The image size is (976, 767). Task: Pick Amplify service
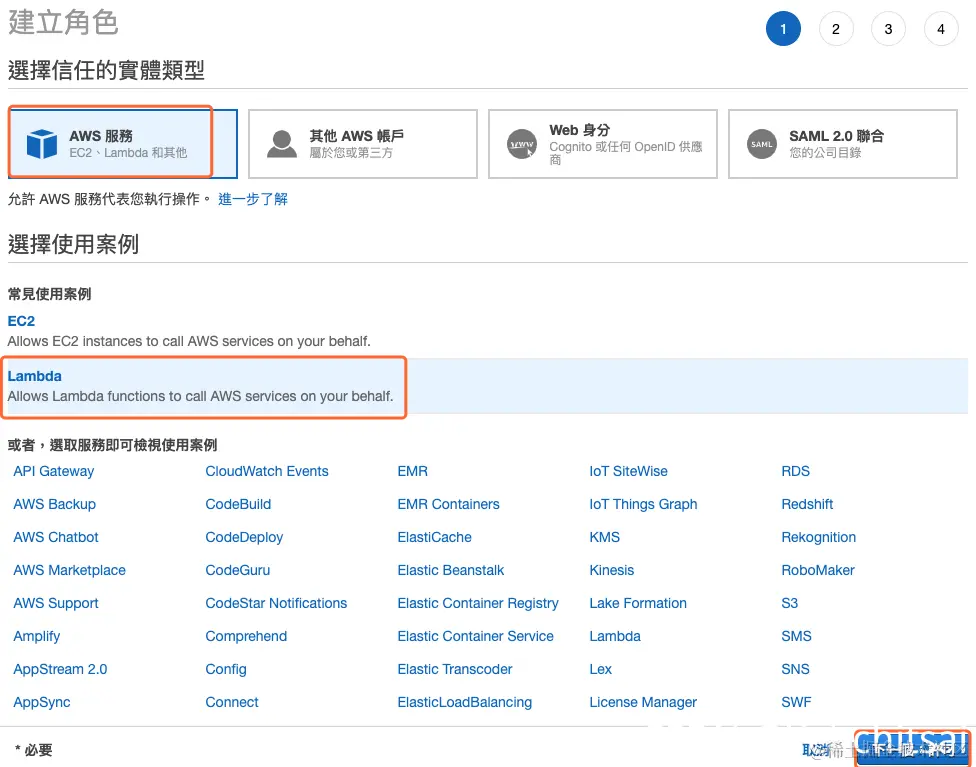[37, 636]
